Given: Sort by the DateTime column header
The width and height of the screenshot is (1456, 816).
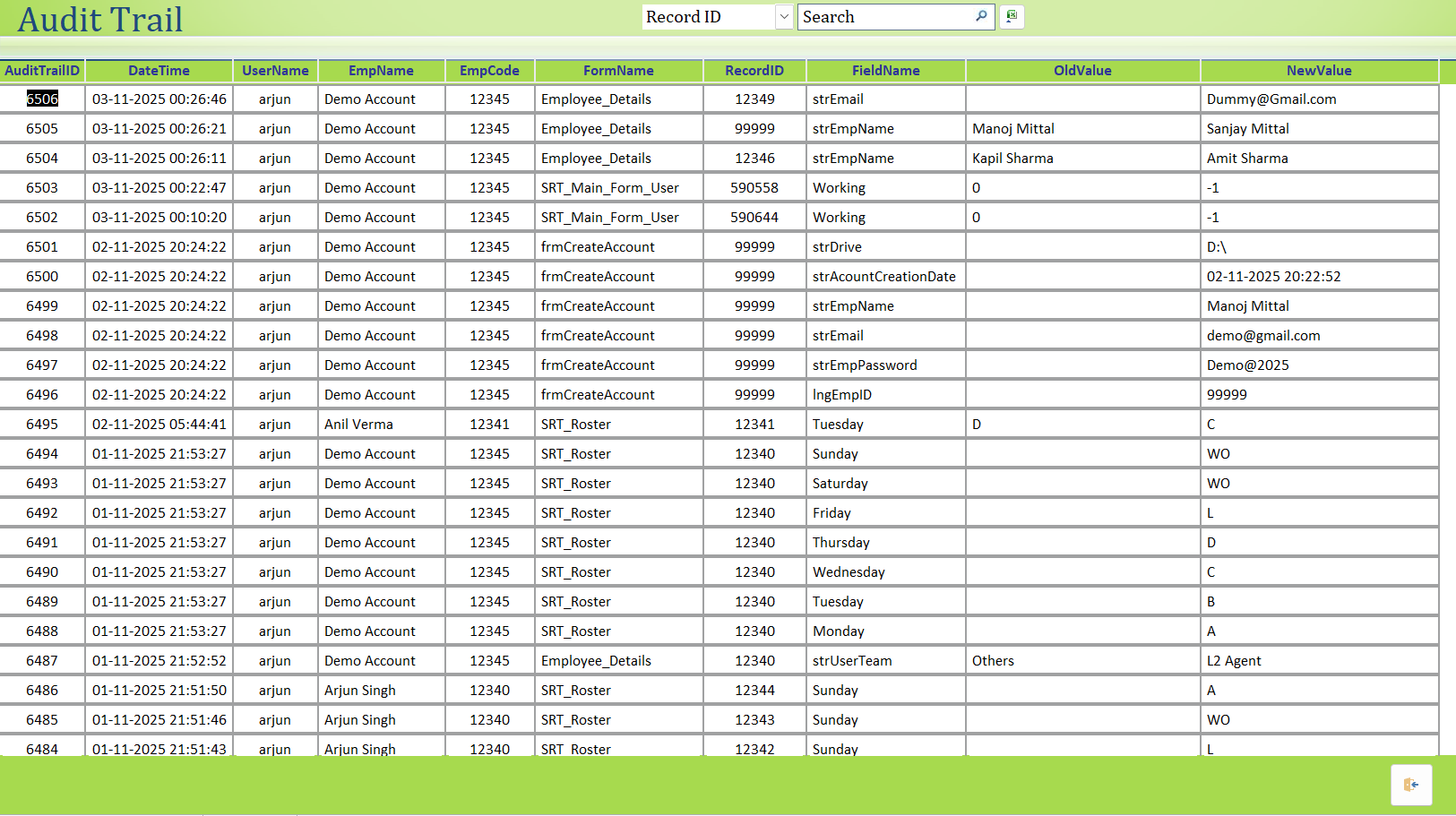Looking at the screenshot, I should coord(159,71).
